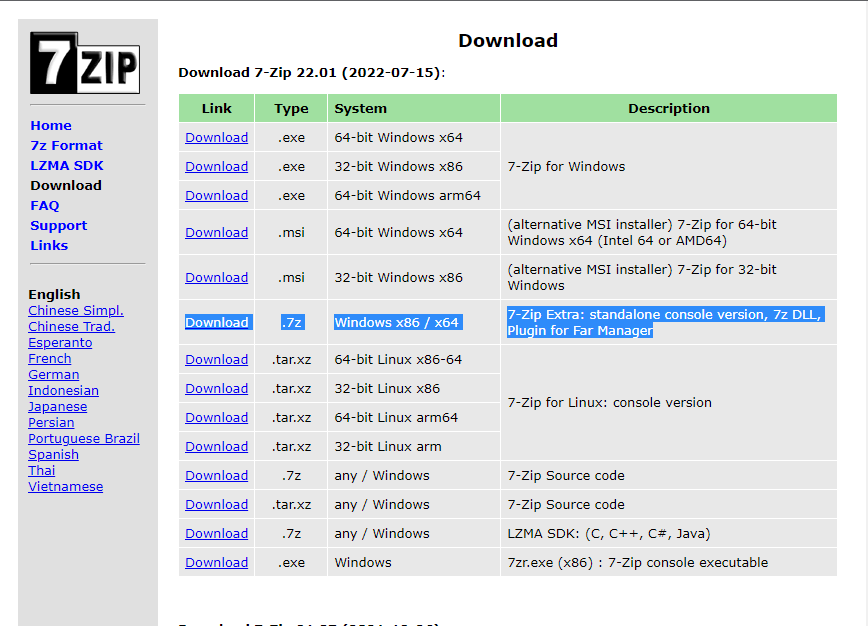This screenshot has width=868, height=626.
Task: Choose Portuguese Brazil language
Action: (x=84, y=439)
